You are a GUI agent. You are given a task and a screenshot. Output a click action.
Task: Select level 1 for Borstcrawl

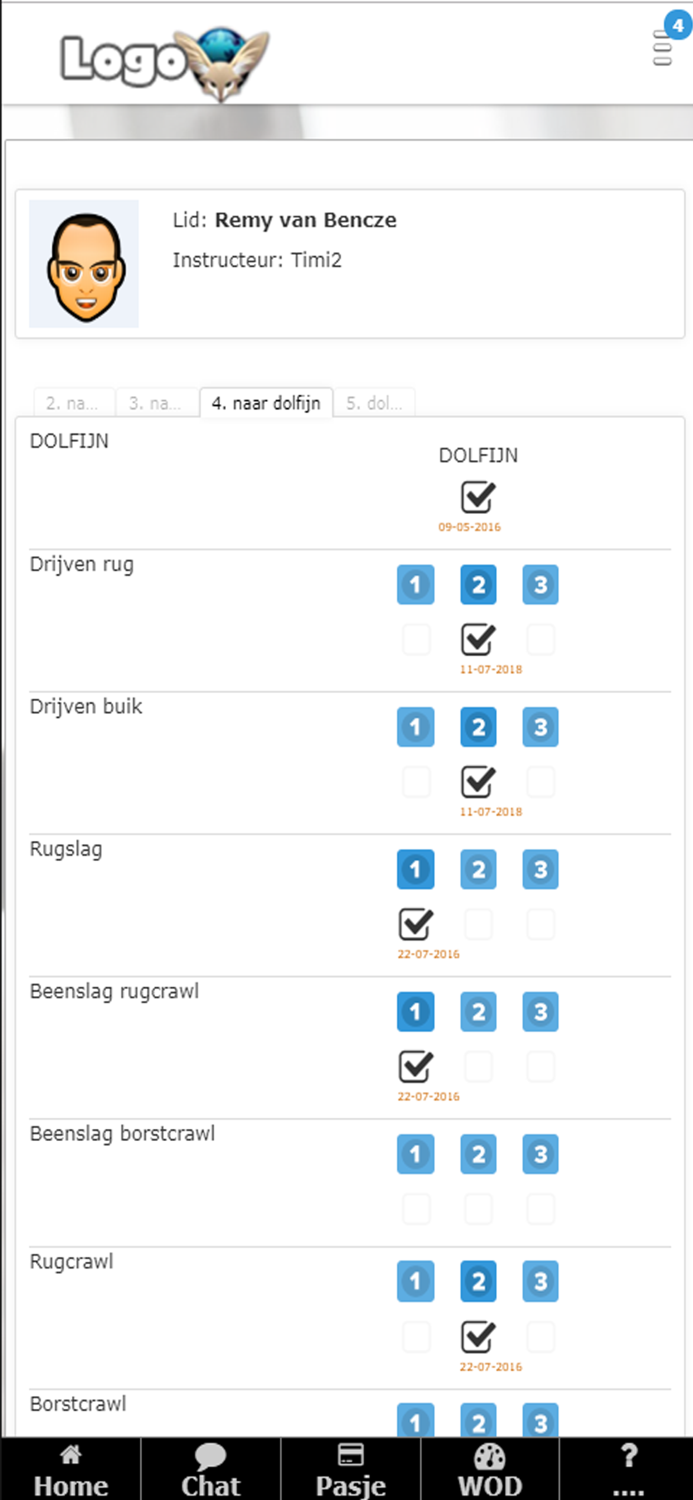[416, 1420]
